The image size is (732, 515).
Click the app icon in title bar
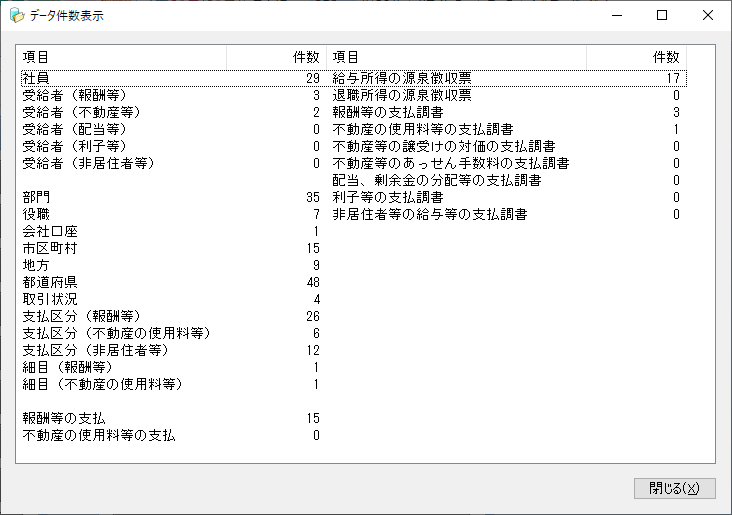[16, 16]
